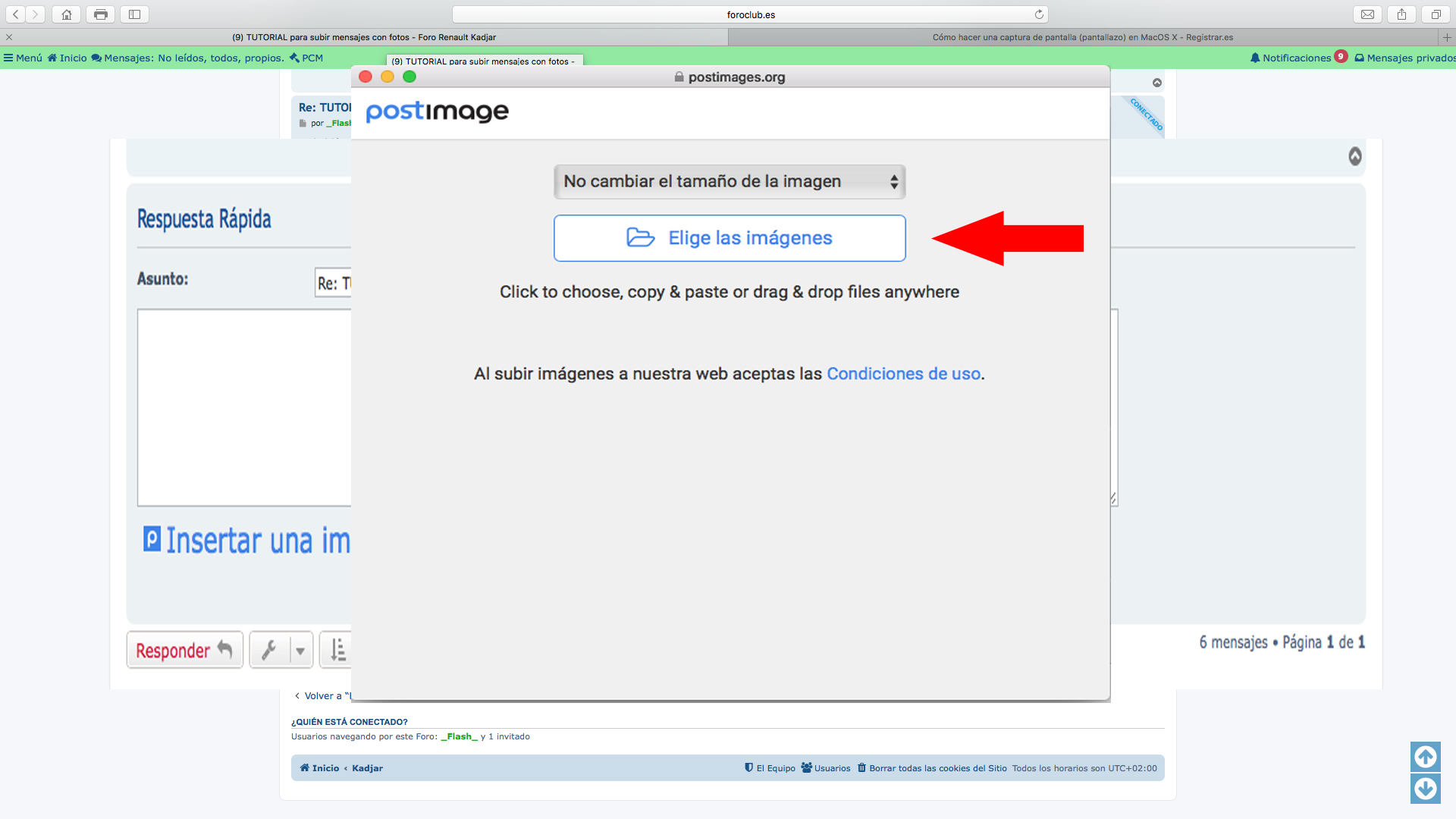Select the Foro Renault Kadjar tab
1456x819 pixels.
point(364,37)
